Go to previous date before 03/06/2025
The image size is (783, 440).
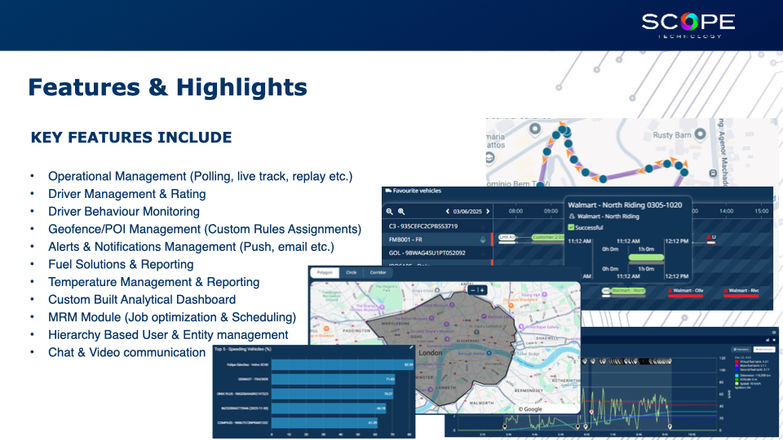[447, 211]
